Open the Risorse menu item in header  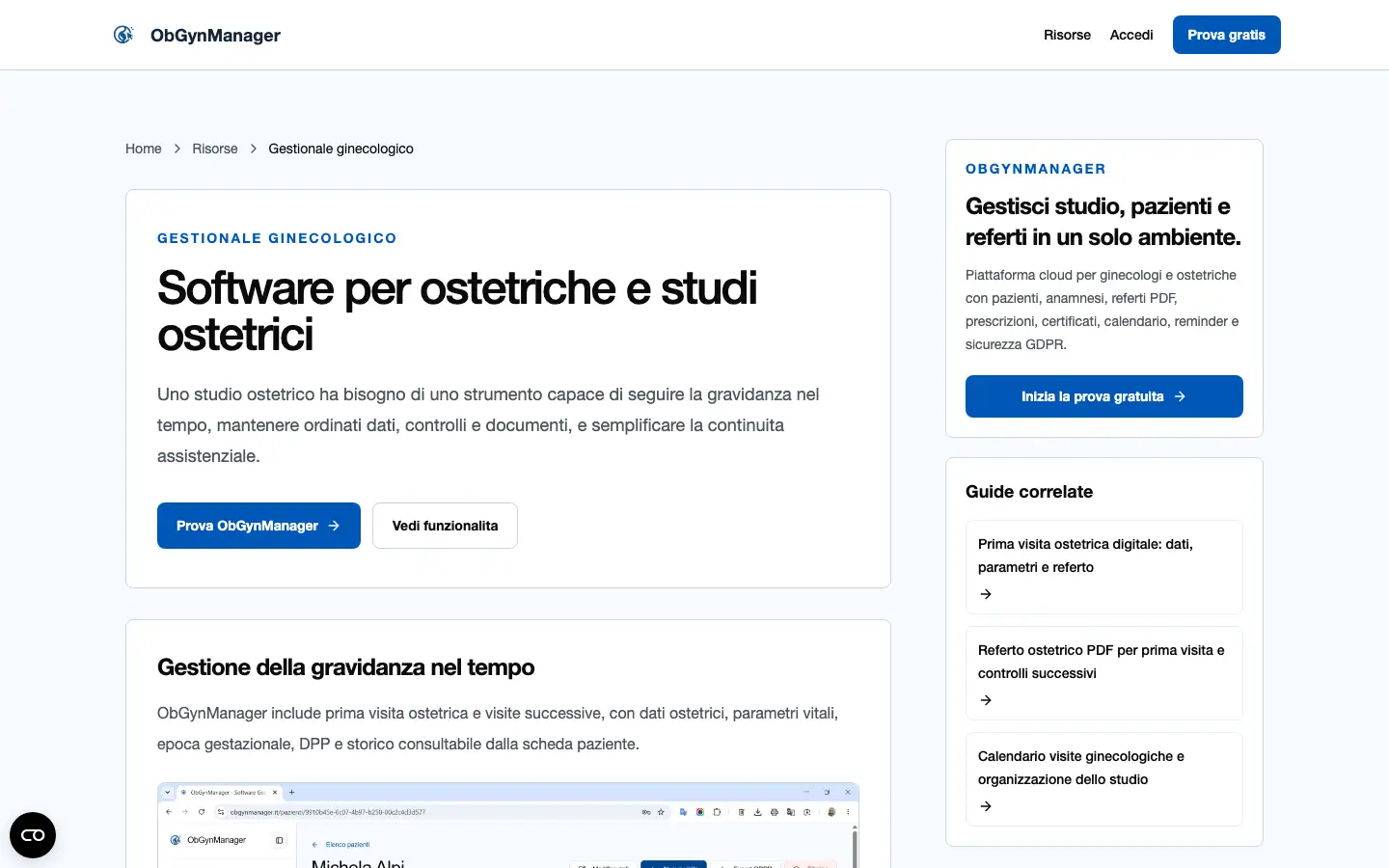[1067, 35]
